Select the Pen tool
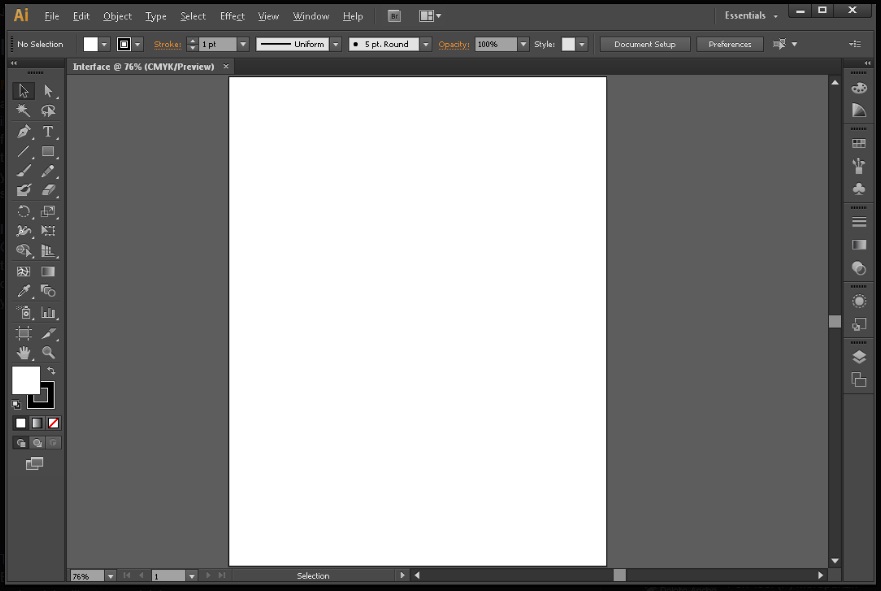The width and height of the screenshot is (881, 591). [24, 131]
